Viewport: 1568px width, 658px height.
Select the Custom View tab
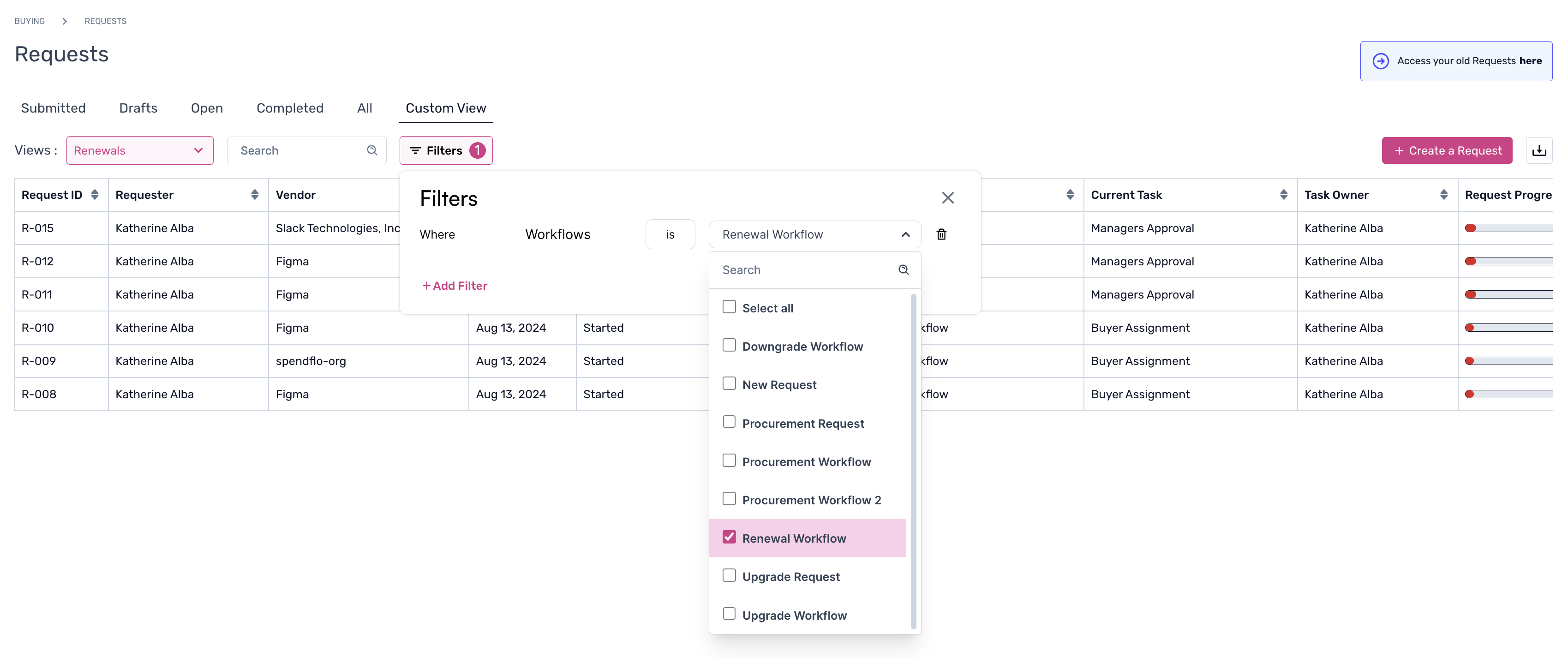click(x=446, y=108)
